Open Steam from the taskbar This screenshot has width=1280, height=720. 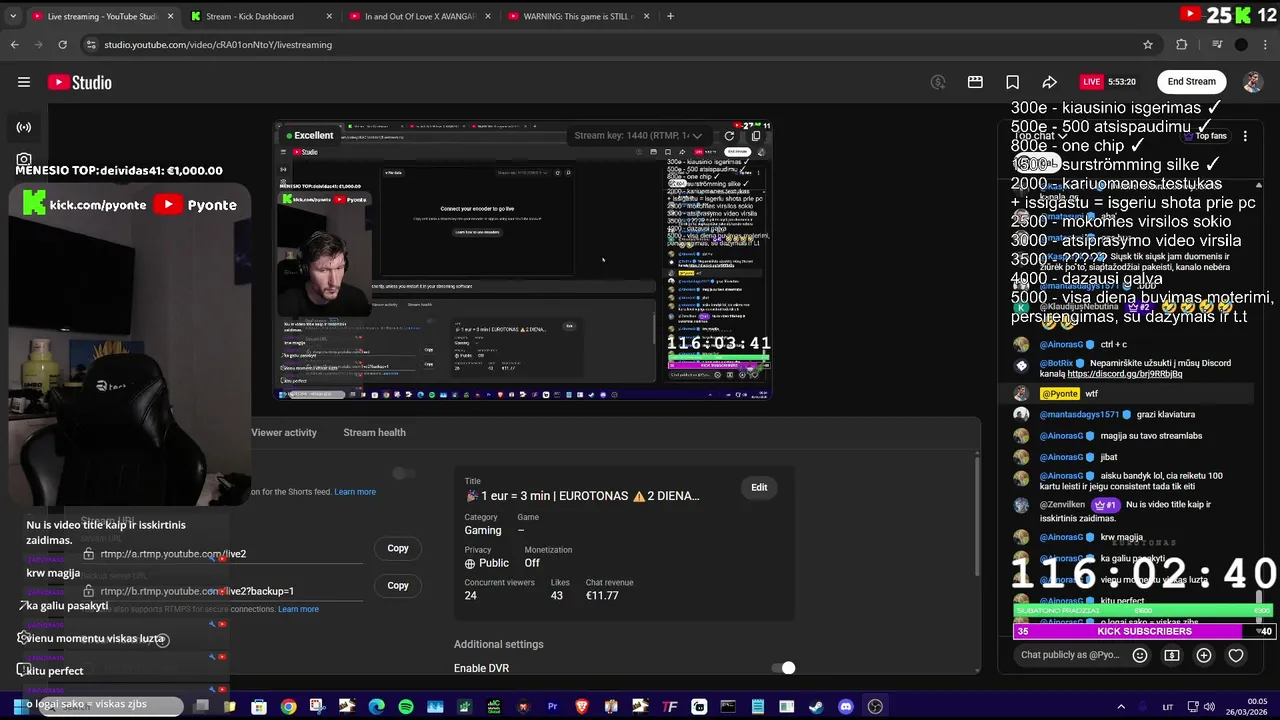[x=816, y=707]
